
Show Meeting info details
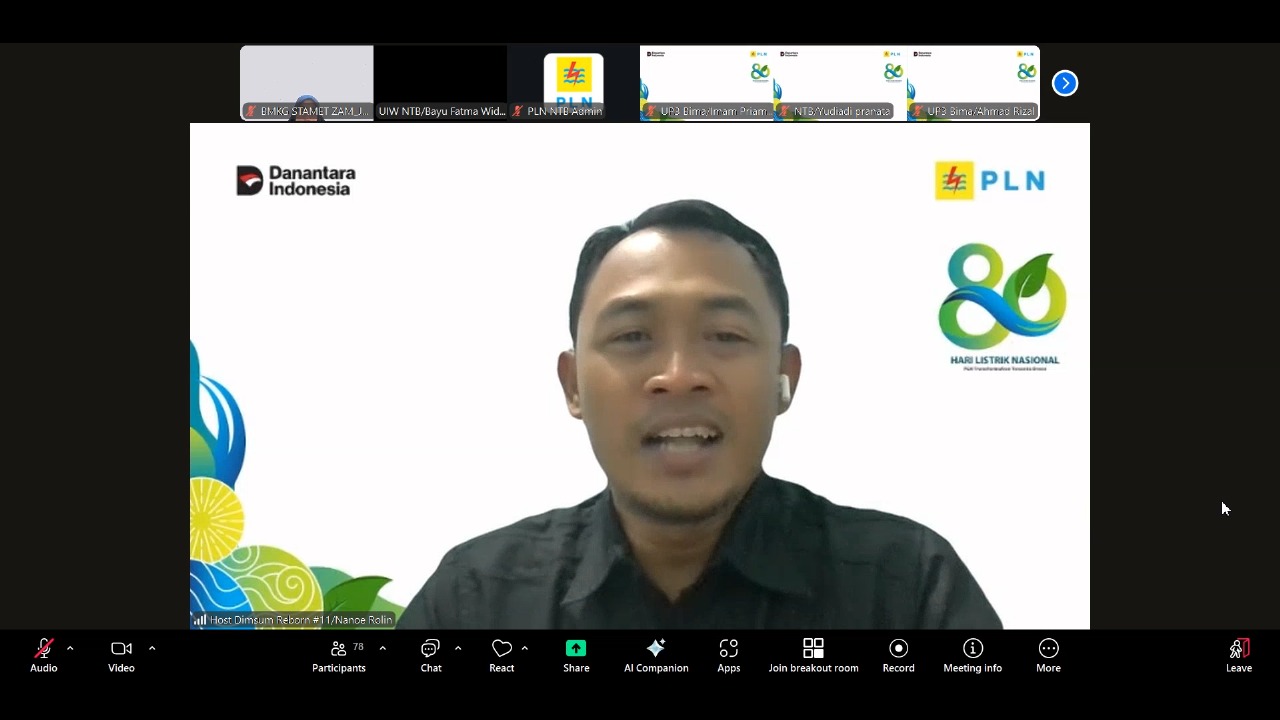(972, 656)
